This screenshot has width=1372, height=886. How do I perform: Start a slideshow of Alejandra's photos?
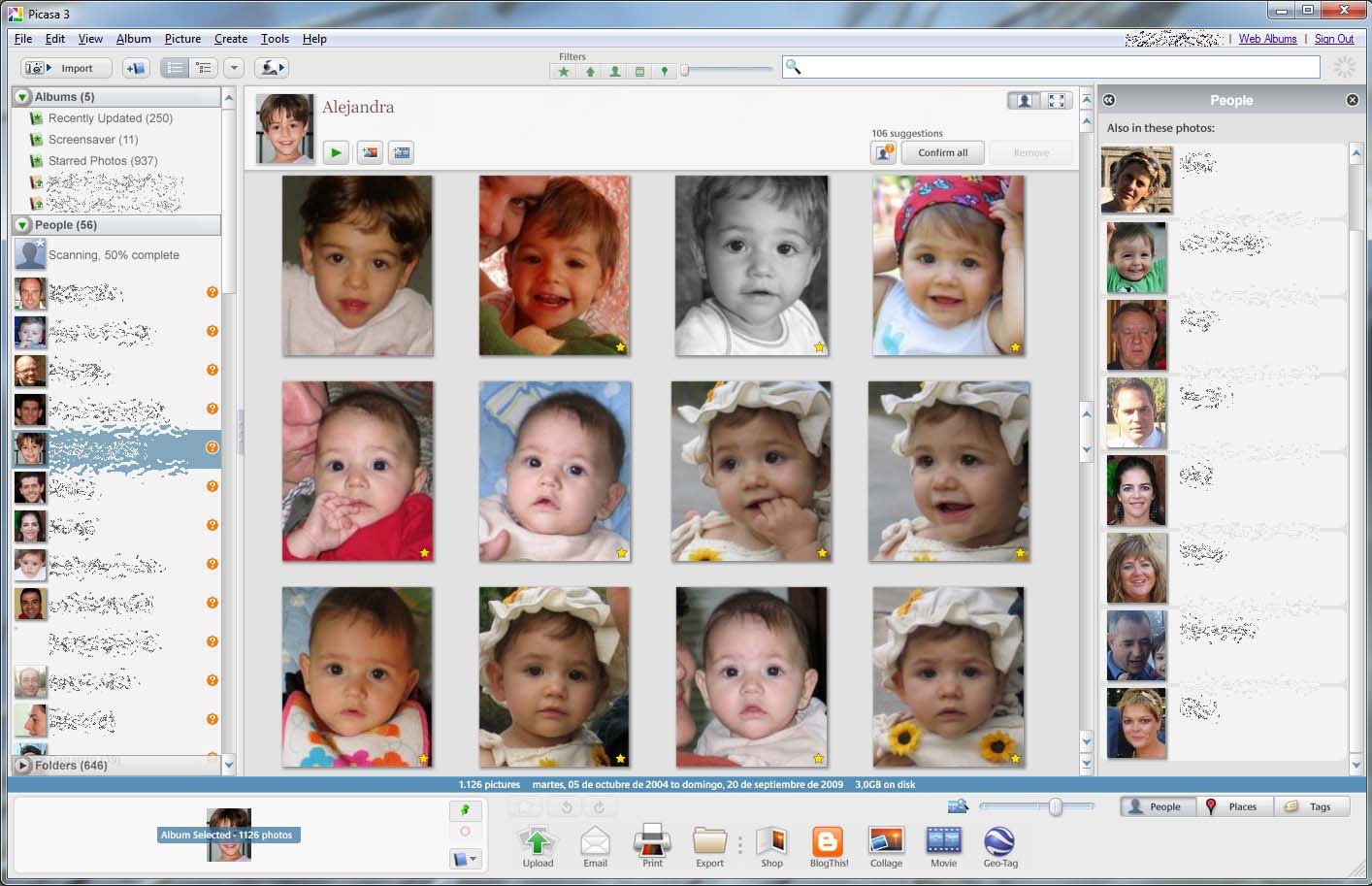(x=336, y=152)
